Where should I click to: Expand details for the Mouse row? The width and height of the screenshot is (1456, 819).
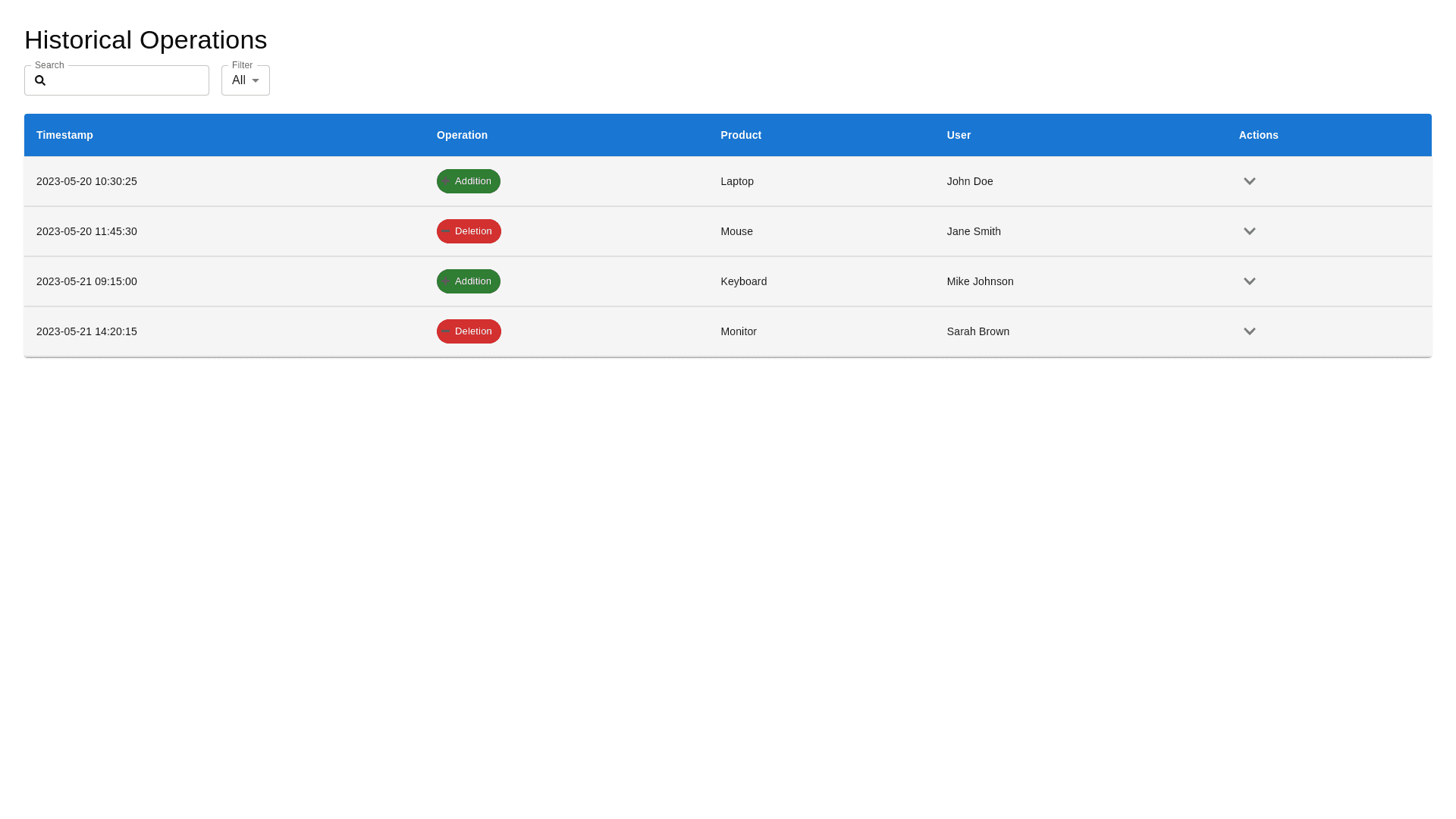pos(1249,231)
